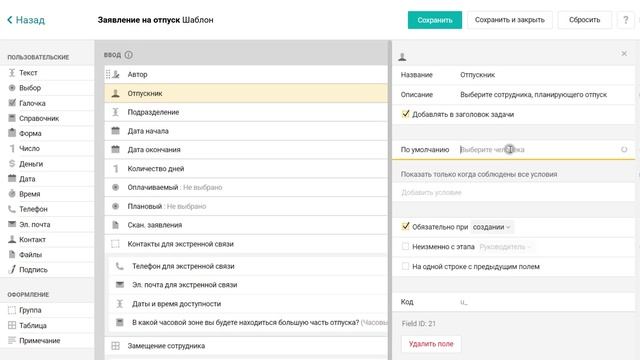Click the Время time field icon
The image size is (640, 360).
[12, 193]
